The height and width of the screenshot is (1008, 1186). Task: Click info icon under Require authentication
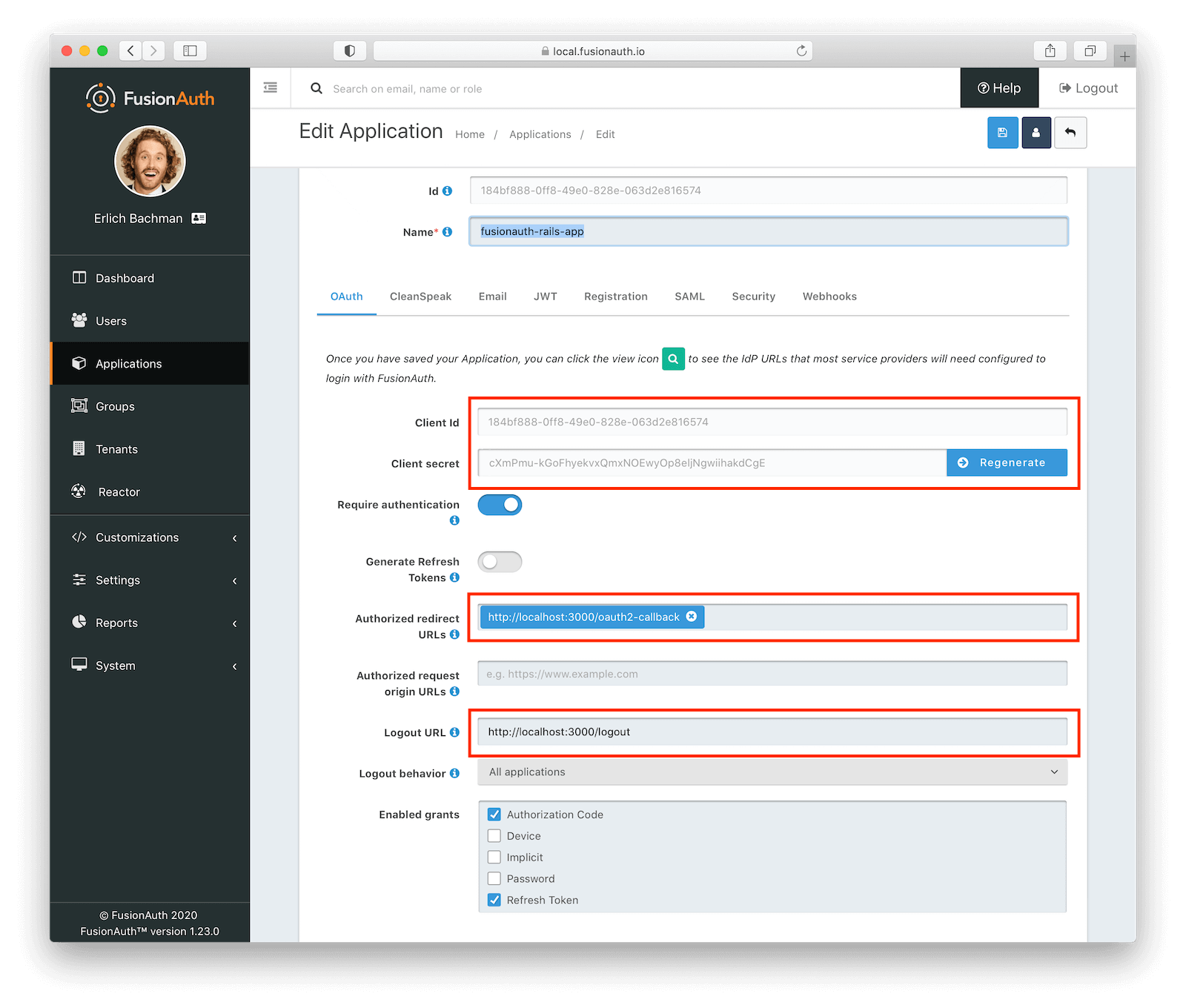click(454, 520)
